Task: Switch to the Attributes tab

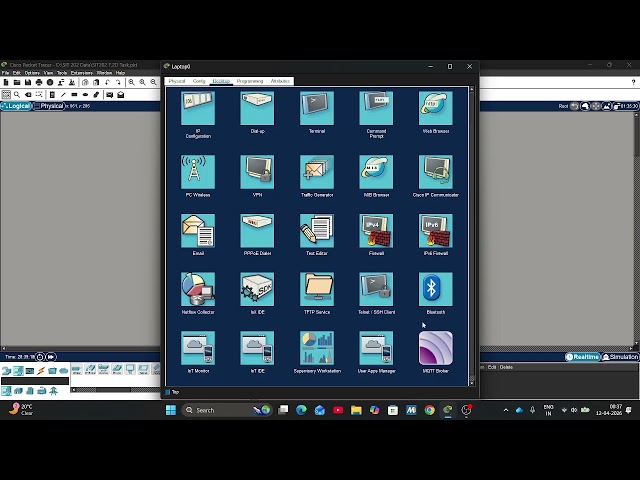Action: coord(280,81)
